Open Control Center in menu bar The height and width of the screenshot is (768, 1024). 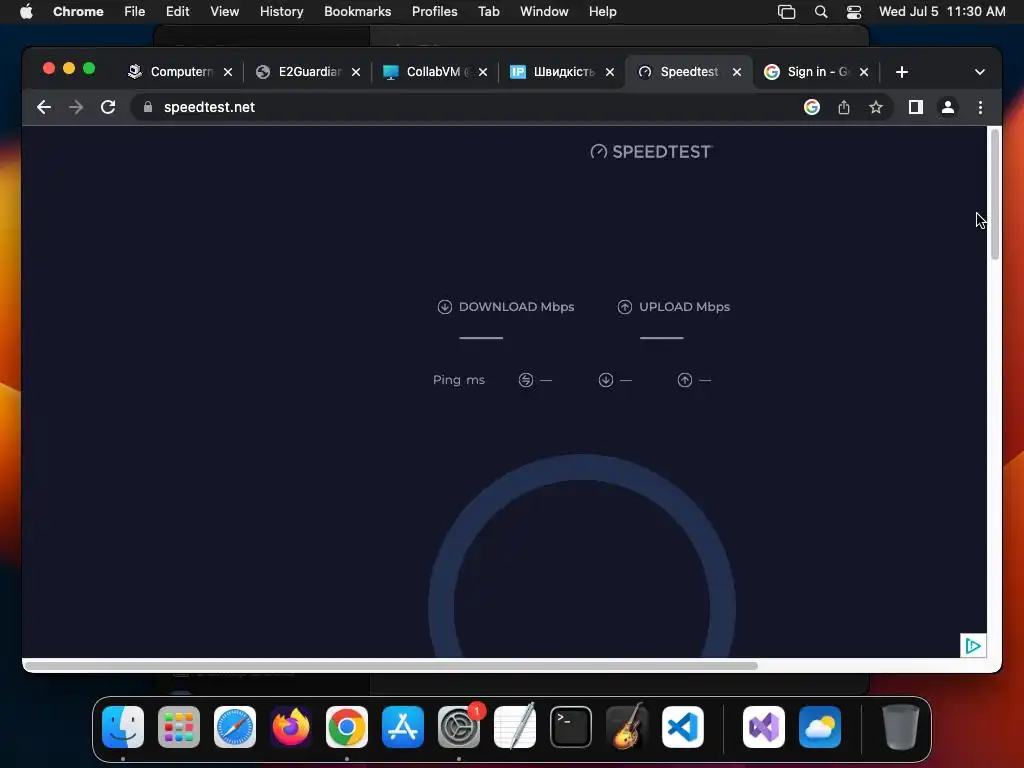pyautogui.click(x=854, y=12)
